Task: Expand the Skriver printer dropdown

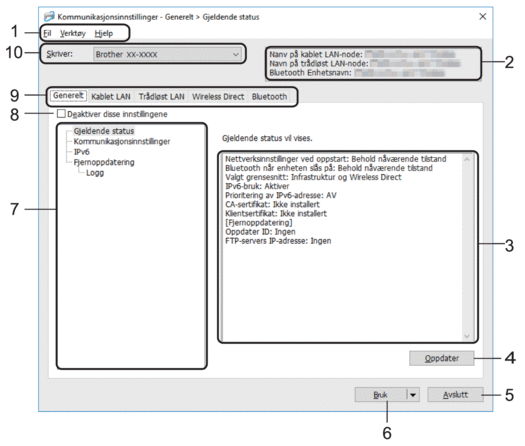Action: (x=167, y=54)
